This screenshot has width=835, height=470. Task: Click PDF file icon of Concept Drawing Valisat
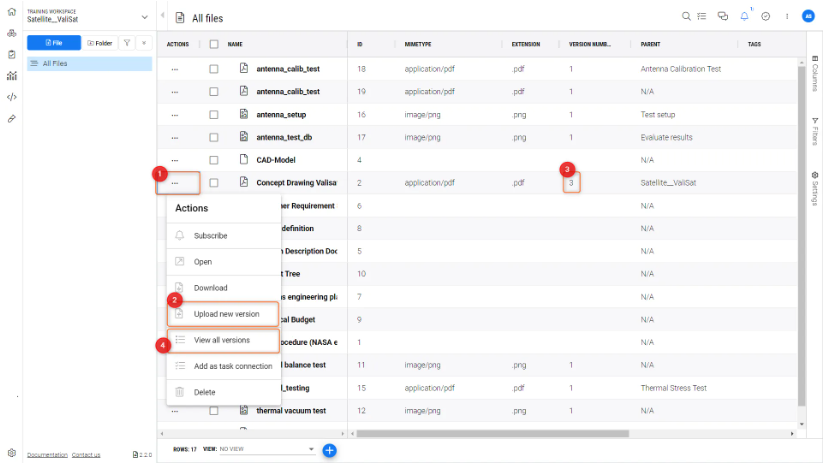tap(244, 182)
